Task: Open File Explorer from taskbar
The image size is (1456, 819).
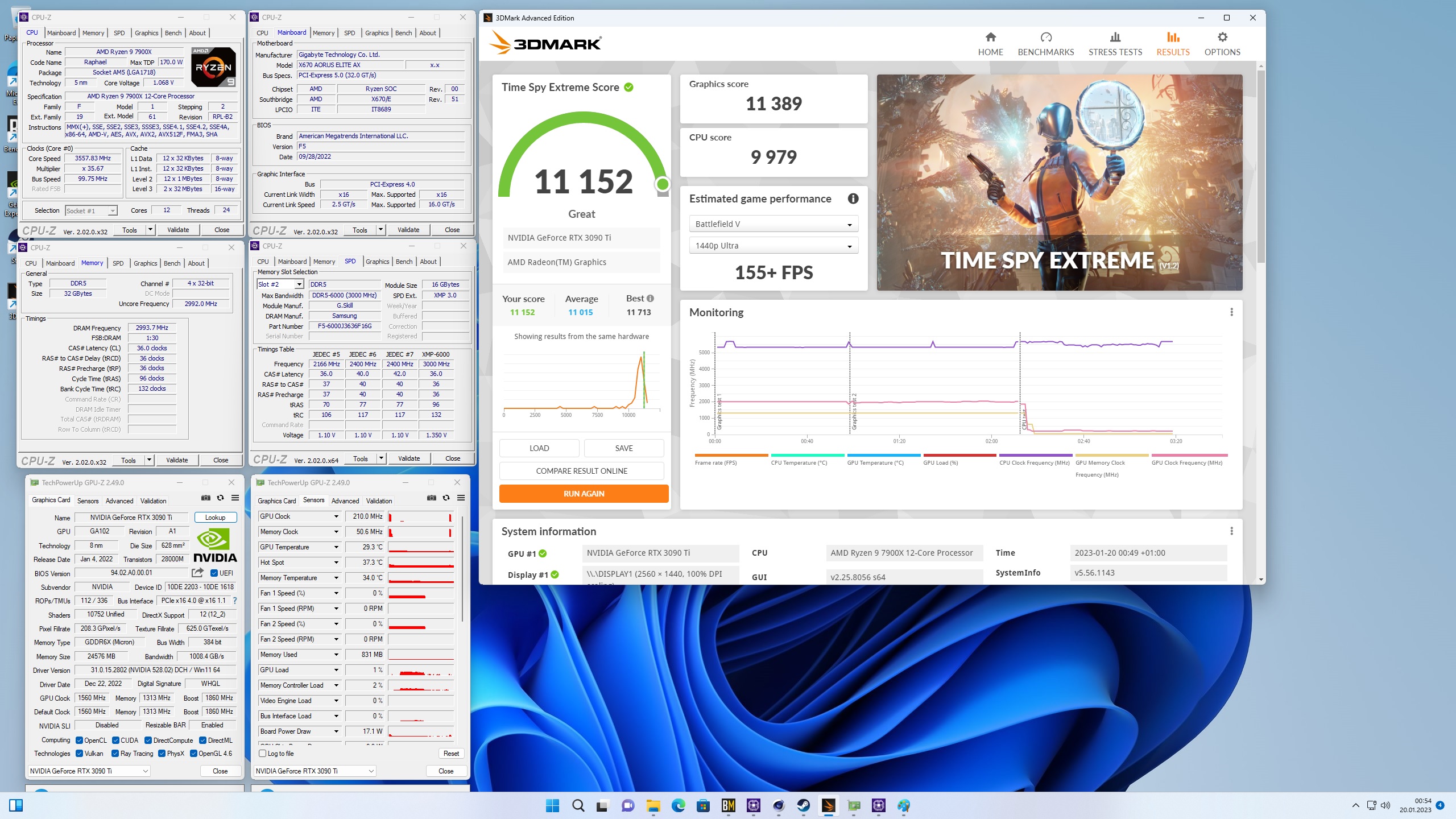Action: tap(653, 805)
